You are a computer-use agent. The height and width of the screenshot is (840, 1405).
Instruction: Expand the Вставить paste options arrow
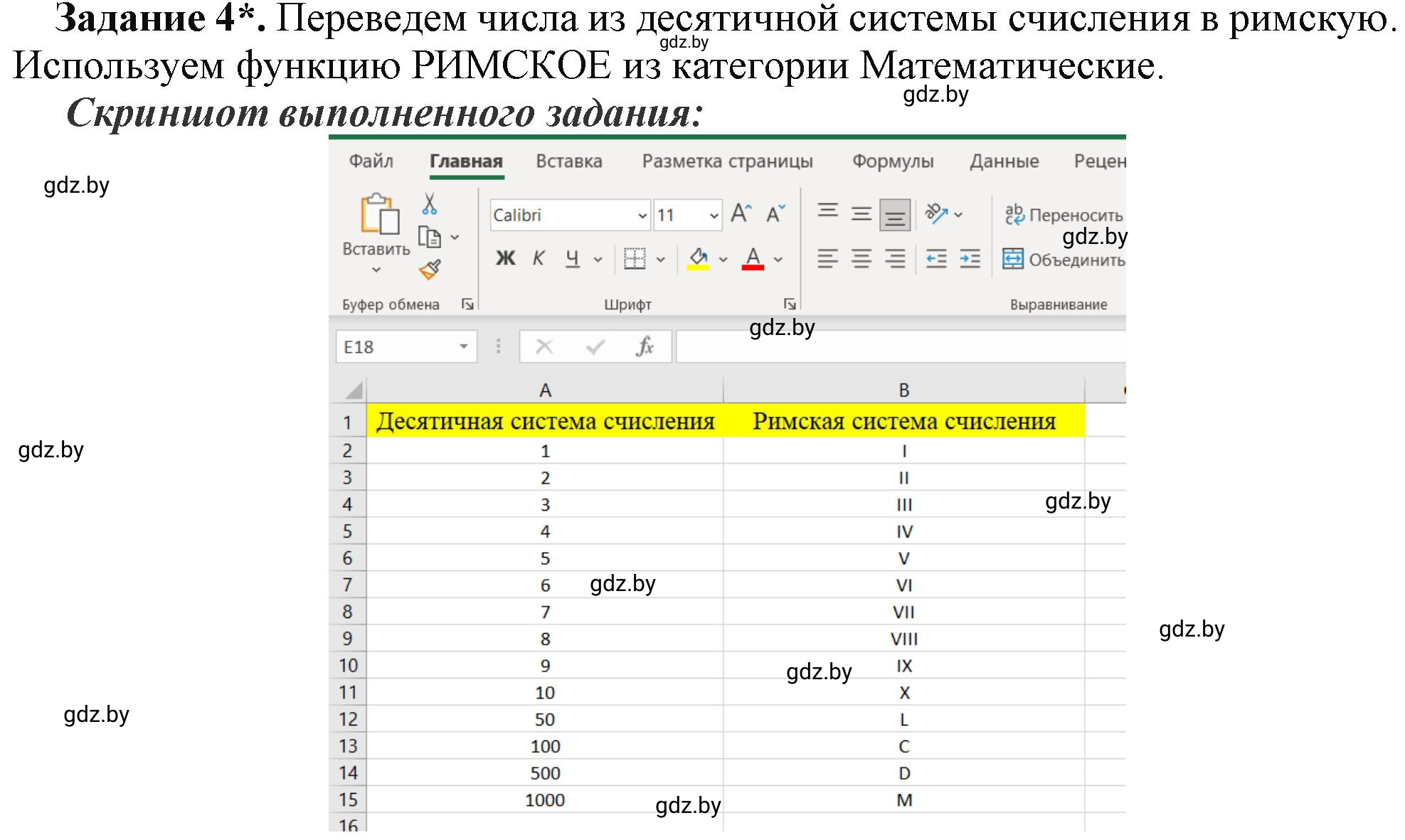coord(376,270)
